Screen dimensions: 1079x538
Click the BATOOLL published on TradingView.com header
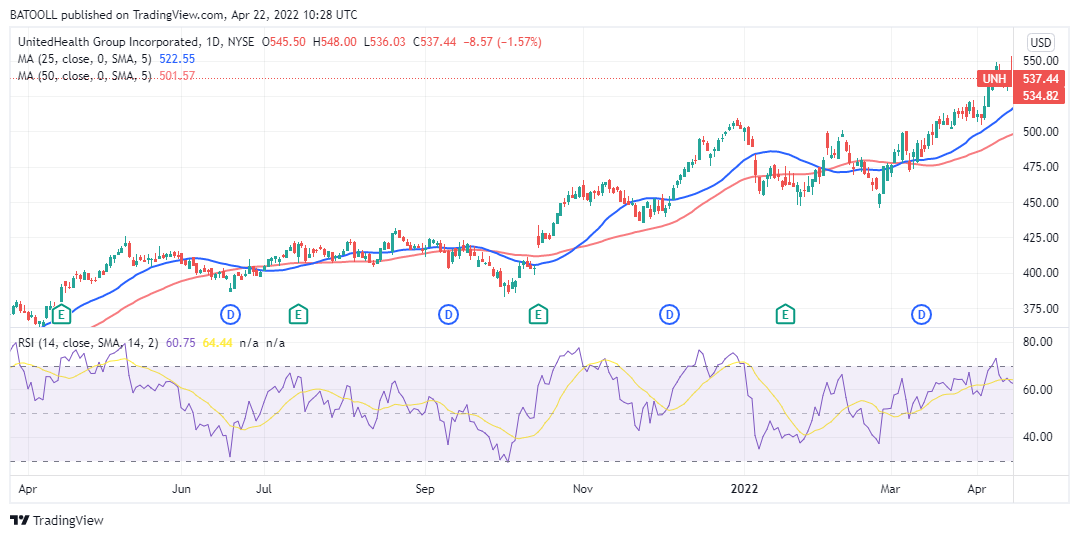tap(183, 14)
